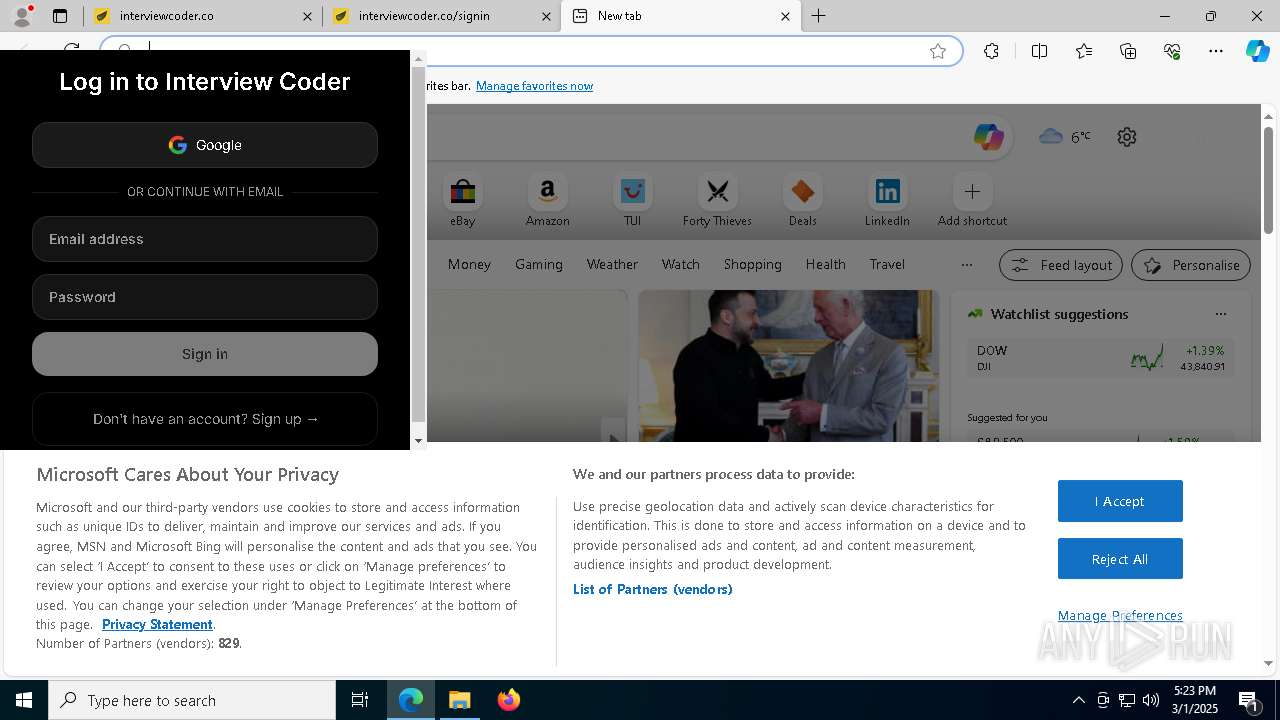
Task: Click the new tab page vertical scrollbar
Action: point(1268,181)
